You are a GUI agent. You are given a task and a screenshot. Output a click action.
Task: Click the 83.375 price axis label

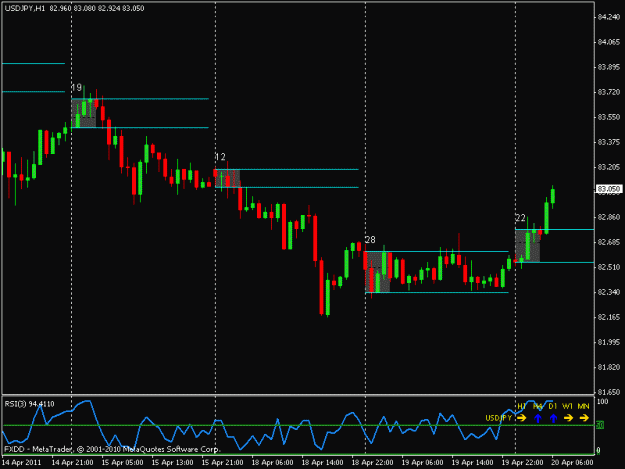pyautogui.click(x=609, y=142)
